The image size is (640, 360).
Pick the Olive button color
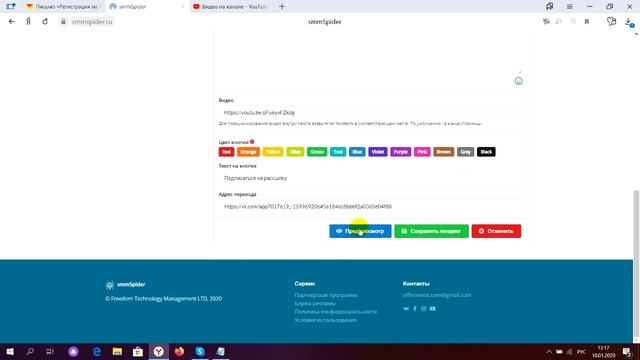point(295,152)
